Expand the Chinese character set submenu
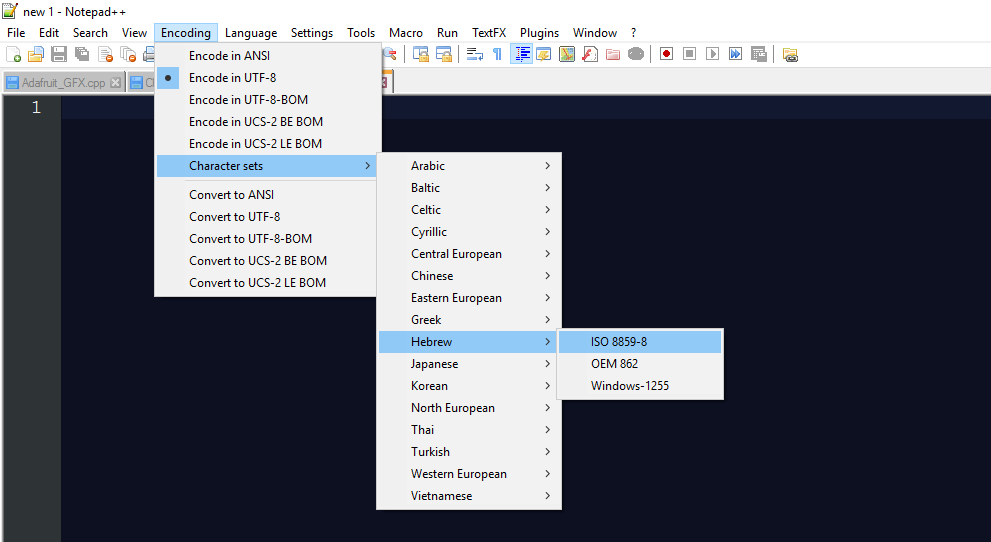This screenshot has width=991, height=542. click(x=469, y=276)
